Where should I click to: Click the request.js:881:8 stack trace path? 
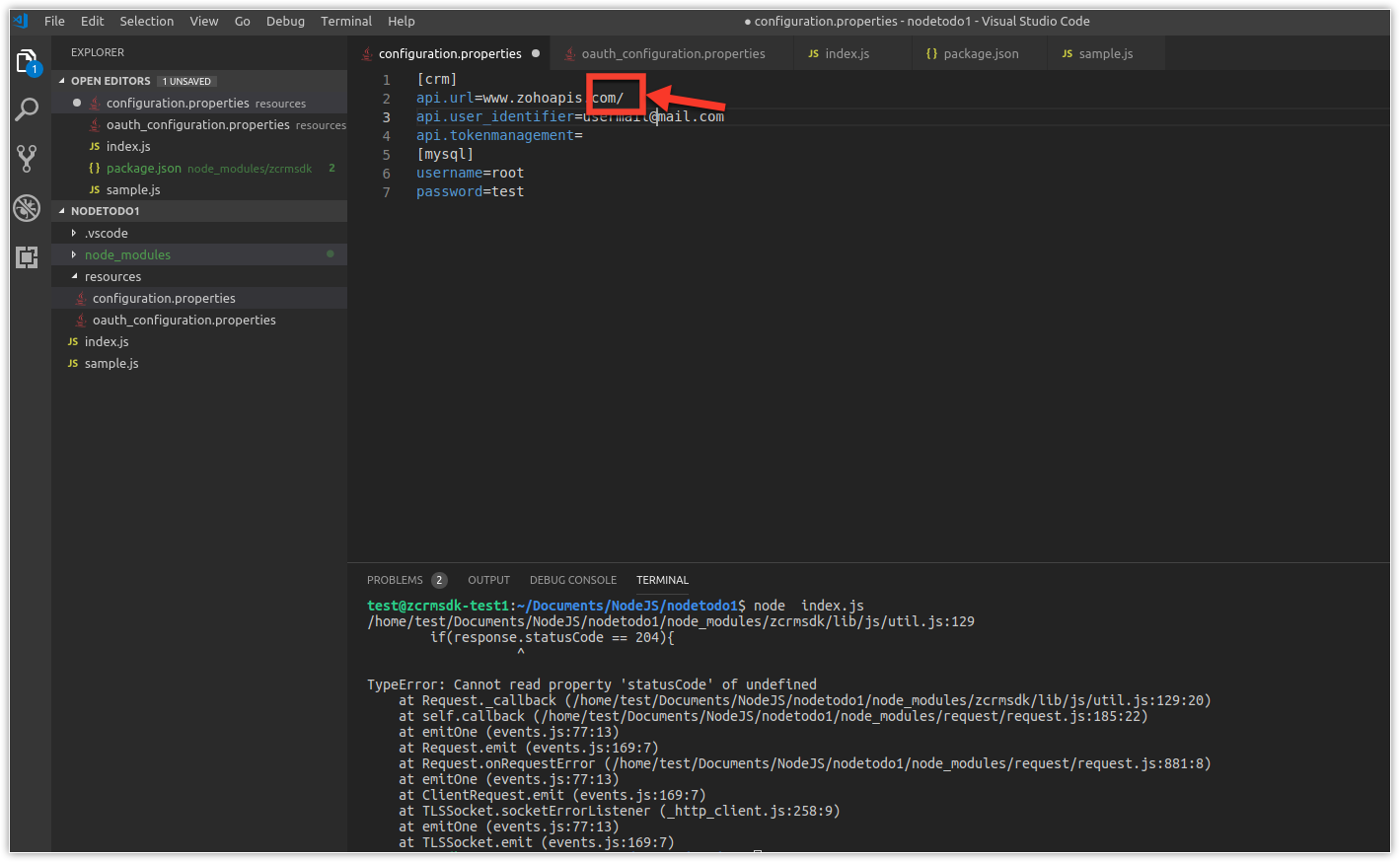pos(908,763)
